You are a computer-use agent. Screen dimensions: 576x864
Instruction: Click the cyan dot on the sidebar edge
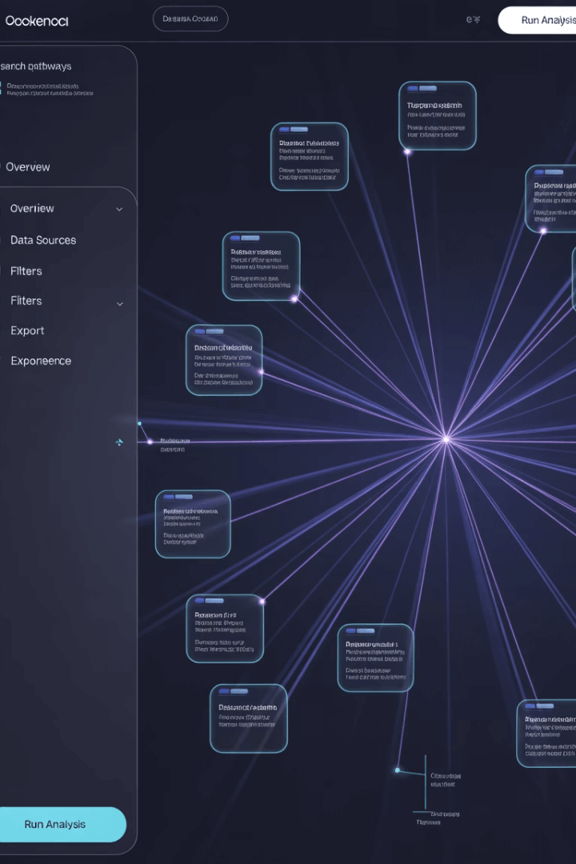tap(139, 423)
